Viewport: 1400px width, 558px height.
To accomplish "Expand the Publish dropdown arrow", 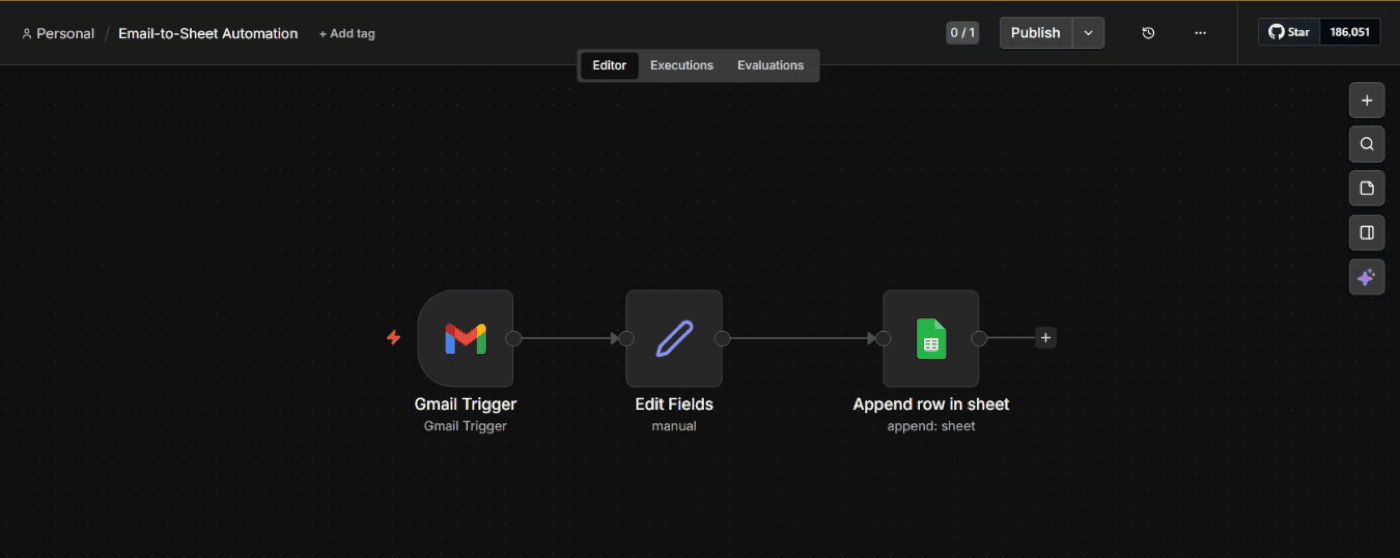I will pos(1088,33).
